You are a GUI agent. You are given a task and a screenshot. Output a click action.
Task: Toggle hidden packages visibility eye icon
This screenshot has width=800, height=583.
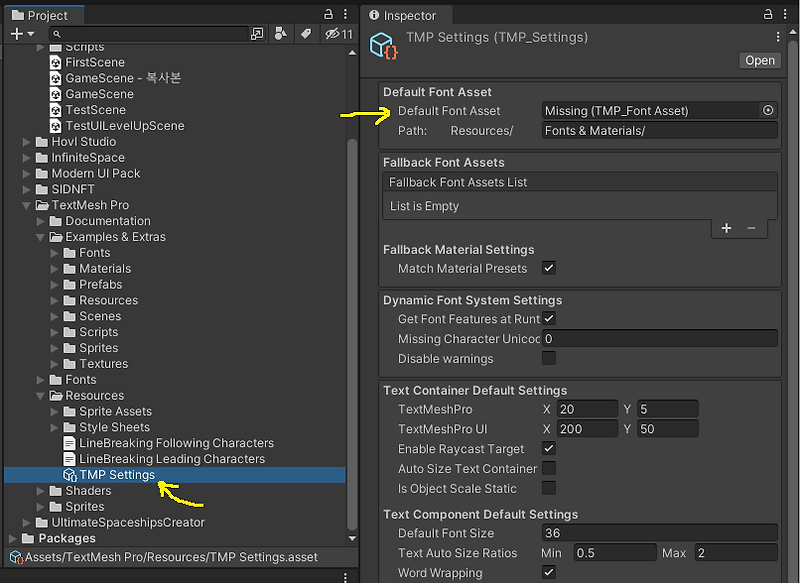coord(339,34)
